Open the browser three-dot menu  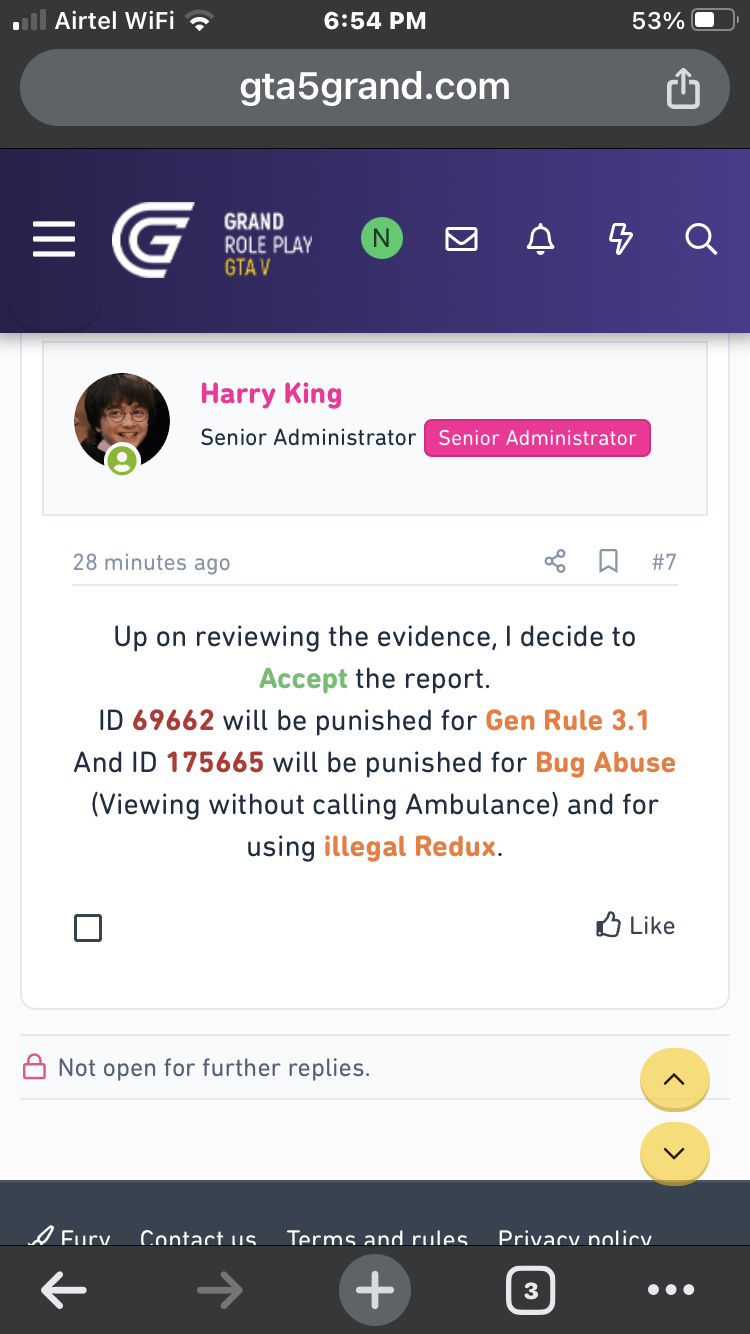click(x=671, y=1290)
